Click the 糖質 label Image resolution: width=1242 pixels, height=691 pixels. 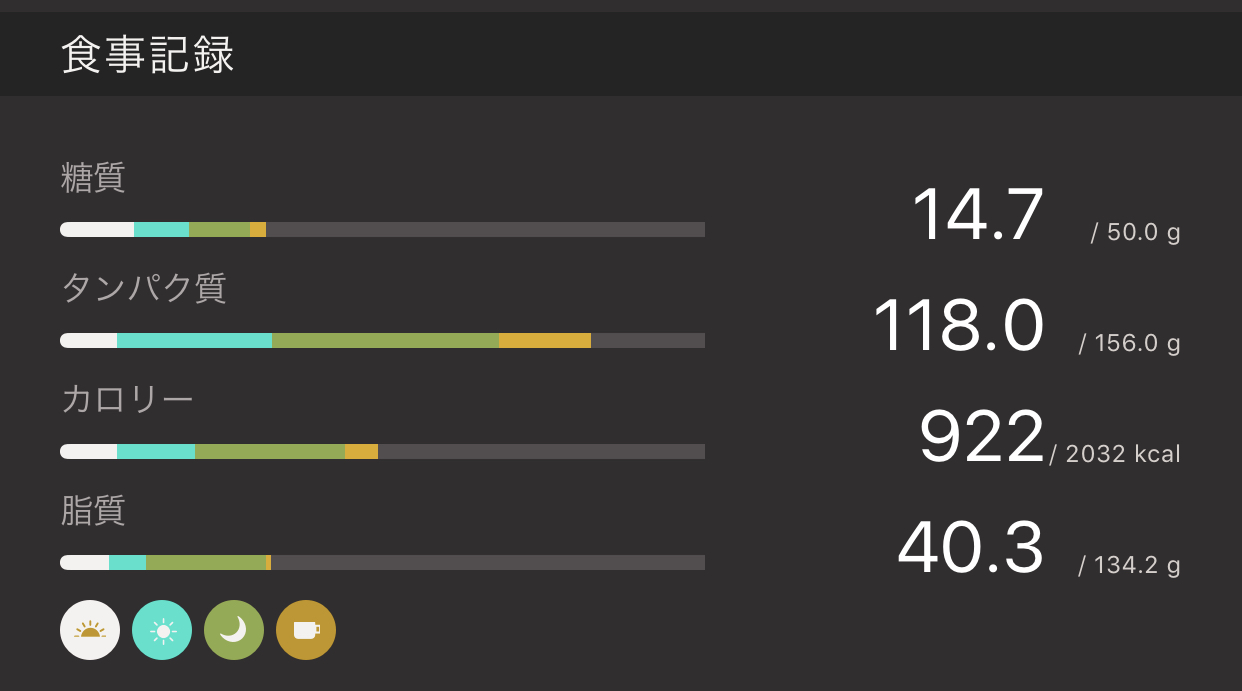pos(93,178)
